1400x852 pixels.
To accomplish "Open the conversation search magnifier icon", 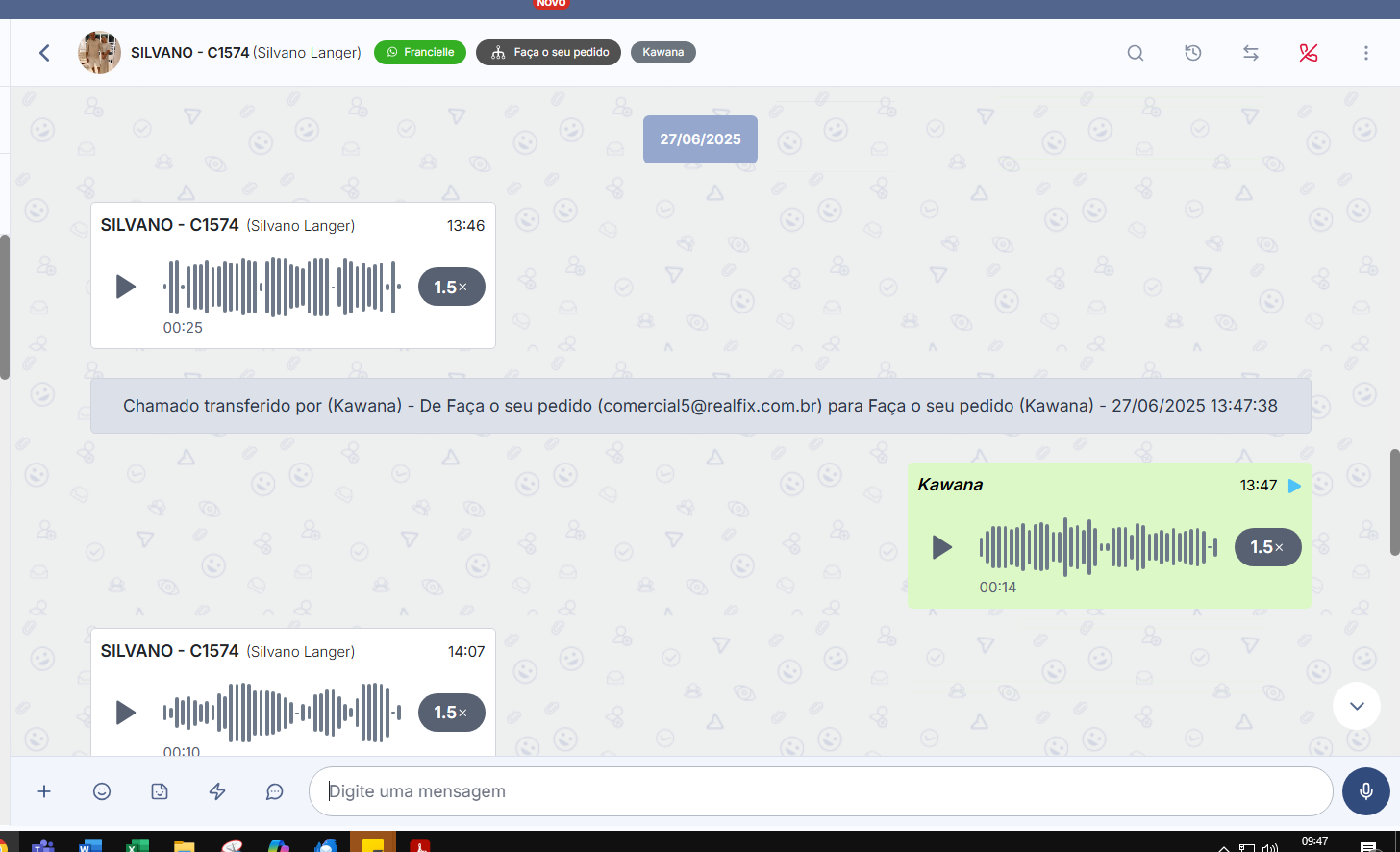I will tap(1136, 53).
